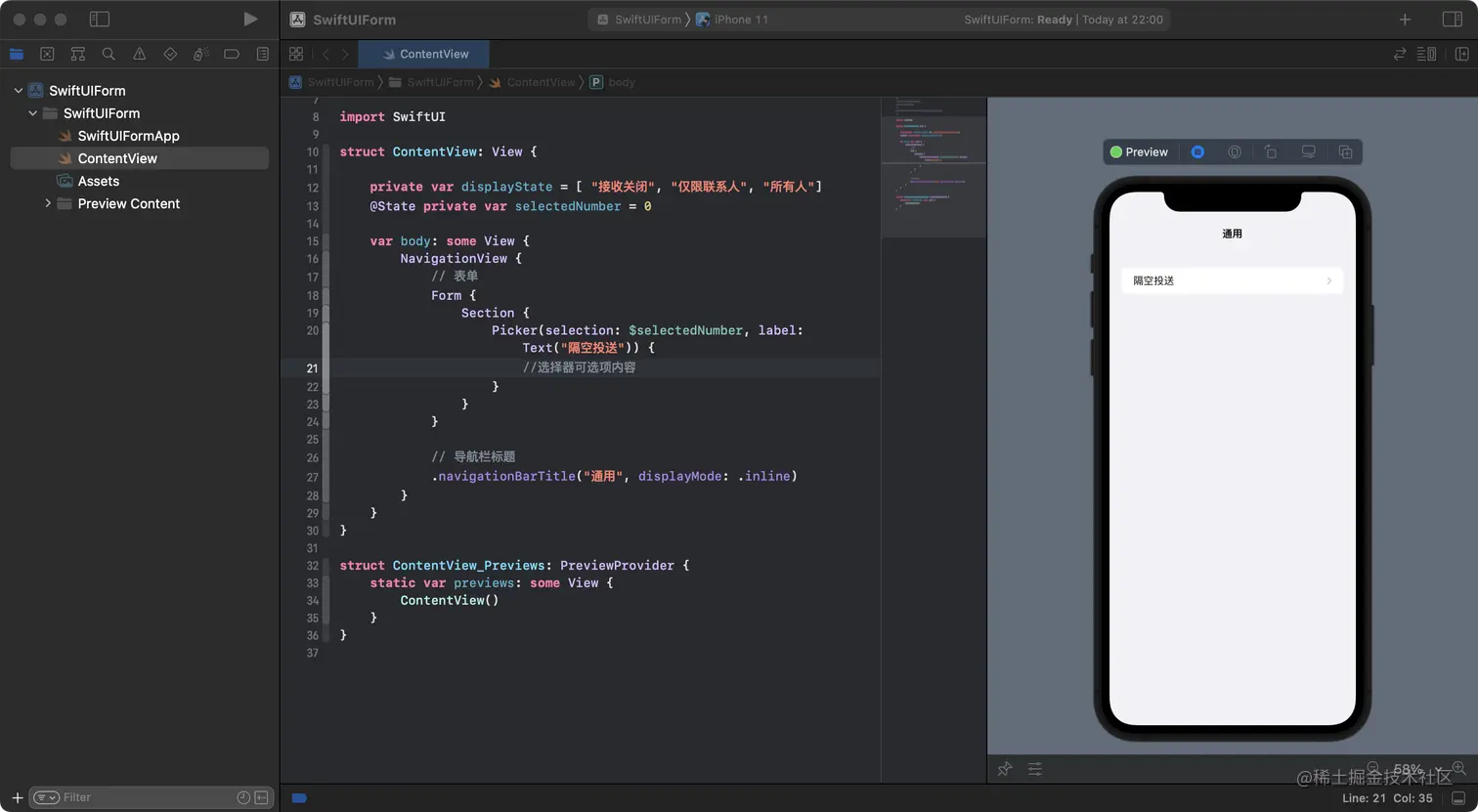Pin the preview with the pin icon

tap(1005, 769)
